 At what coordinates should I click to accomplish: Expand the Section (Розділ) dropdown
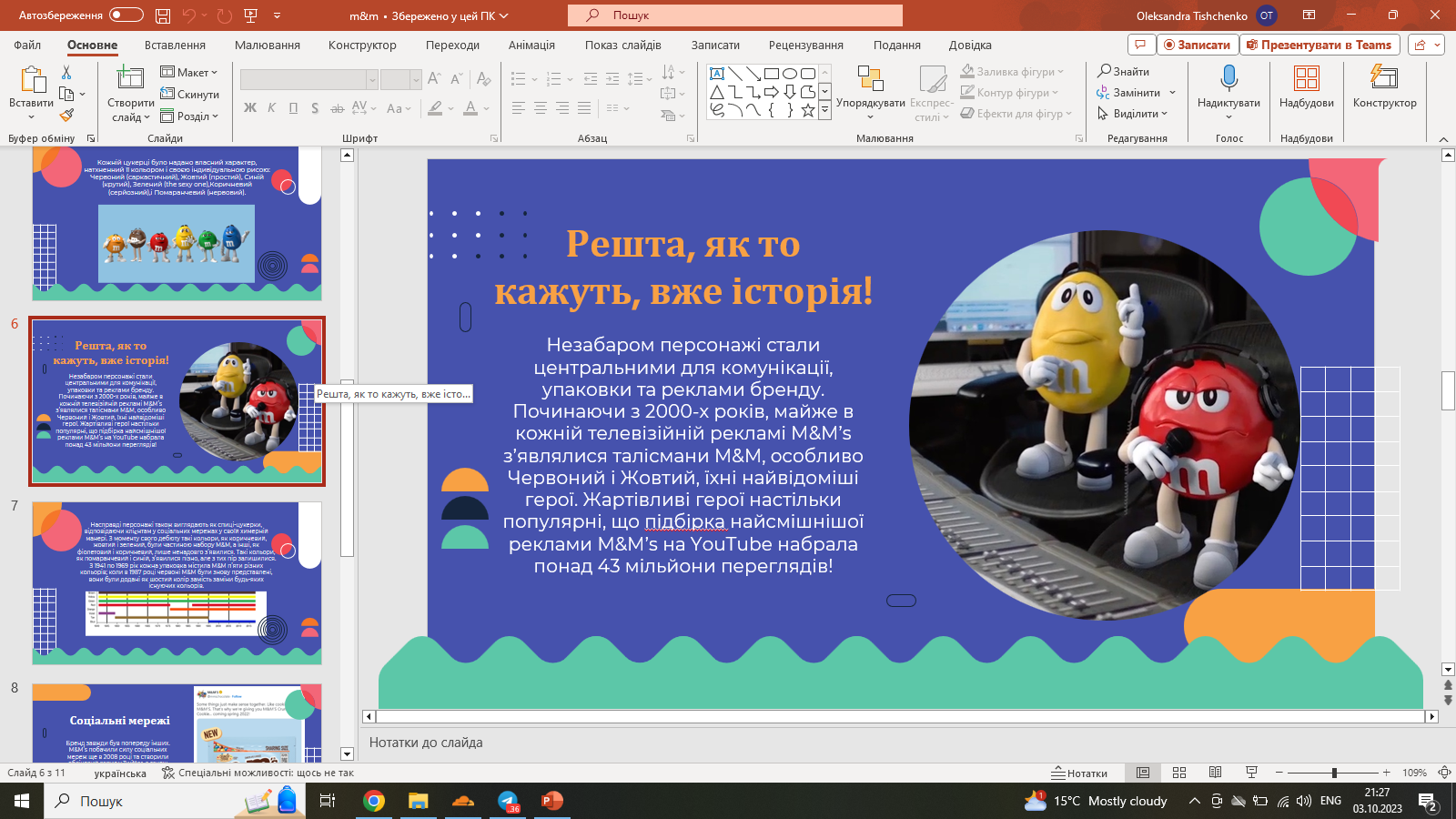[189, 116]
